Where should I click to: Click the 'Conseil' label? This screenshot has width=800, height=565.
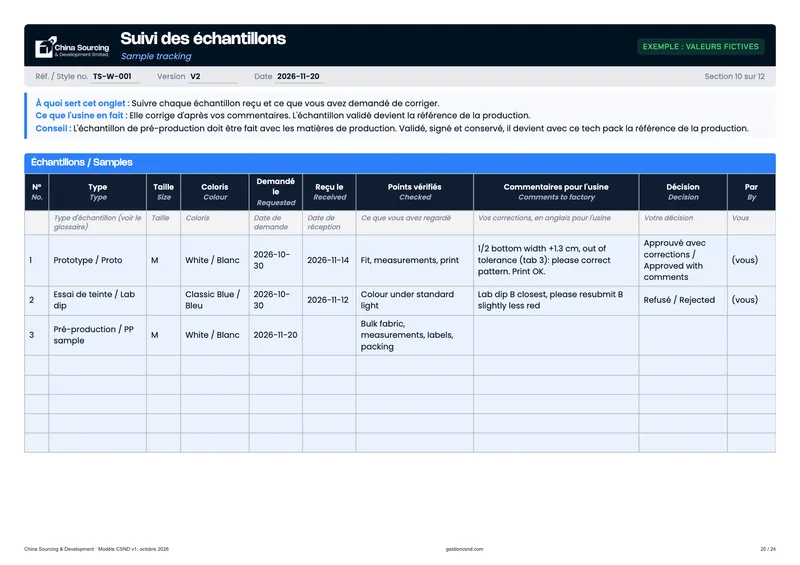point(52,128)
